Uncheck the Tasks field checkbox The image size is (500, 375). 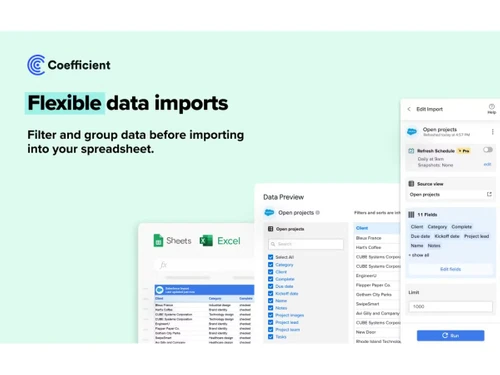point(270,337)
